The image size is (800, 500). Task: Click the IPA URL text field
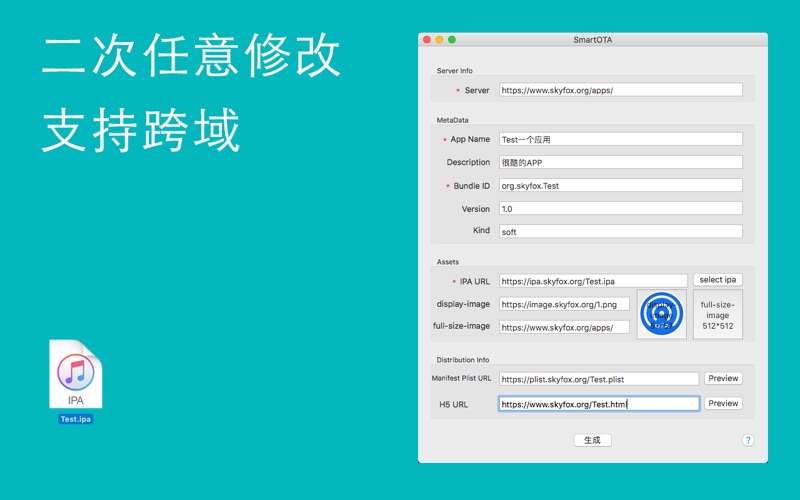click(x=593, y=281)
